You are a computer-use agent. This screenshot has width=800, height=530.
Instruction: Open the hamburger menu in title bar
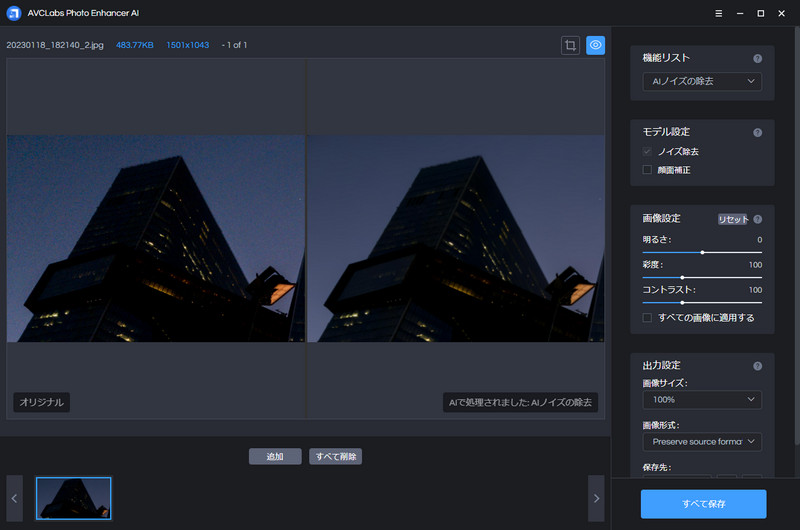(x=720, y=13)
